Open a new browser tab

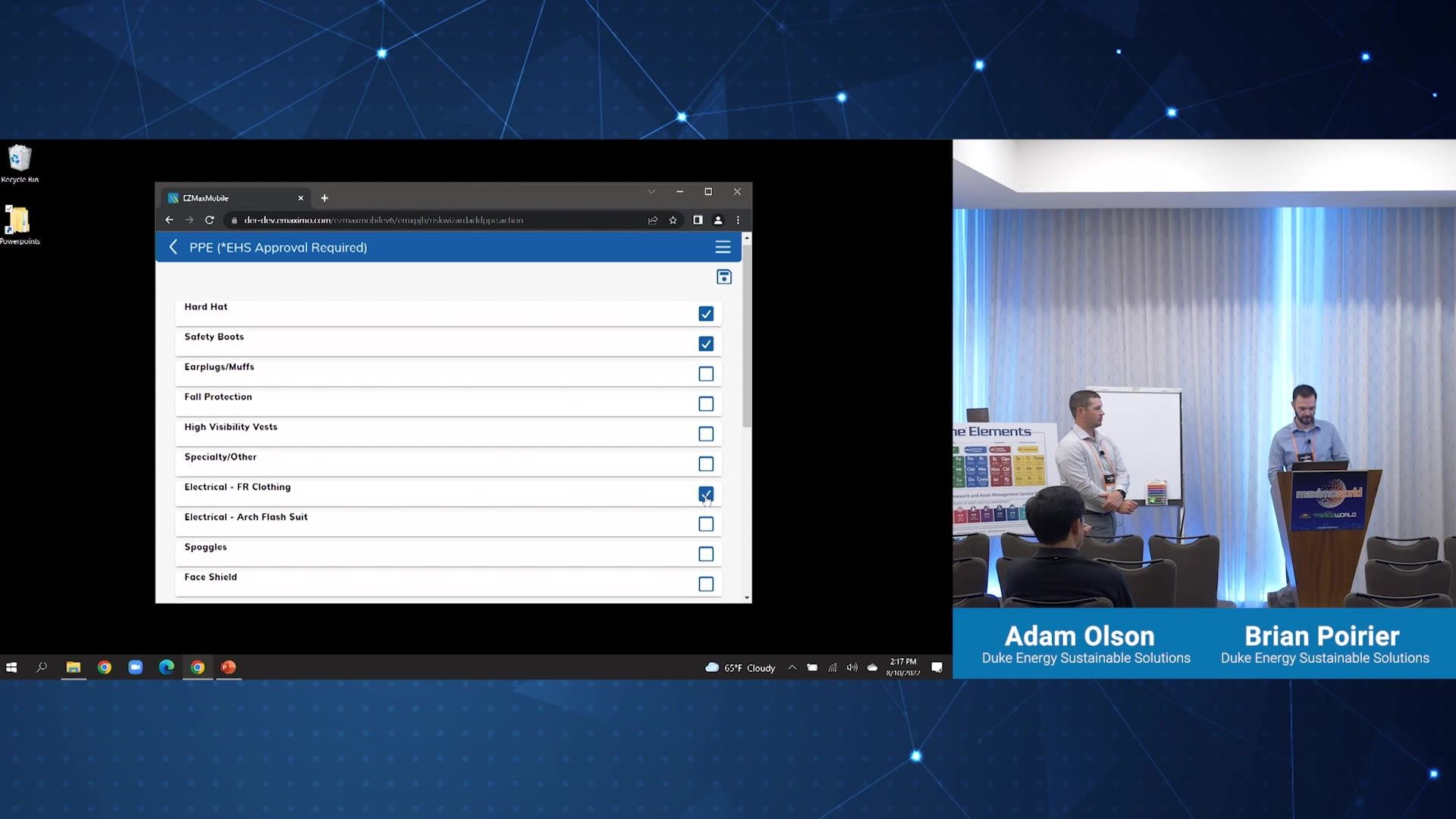click(x=325, y=198)
